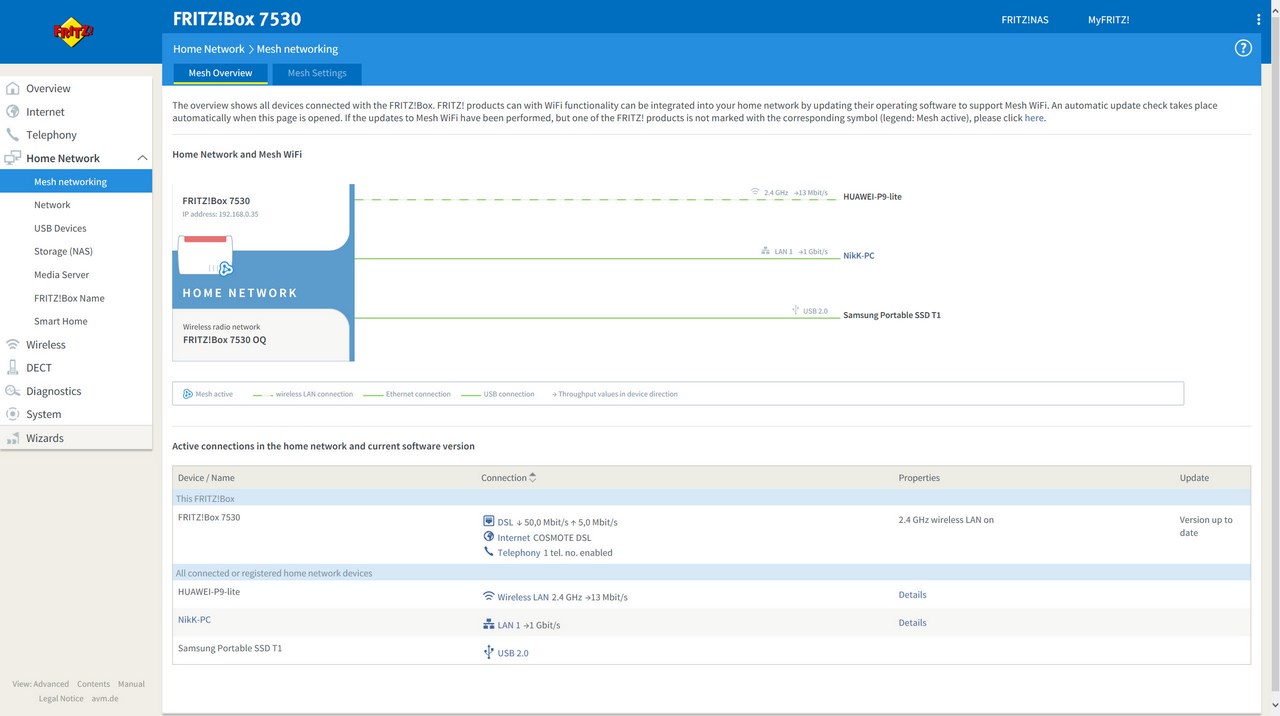Screen dimensions: 1280x716
Task: Click the FRITZ! logo
Action: tap(73, 32)
